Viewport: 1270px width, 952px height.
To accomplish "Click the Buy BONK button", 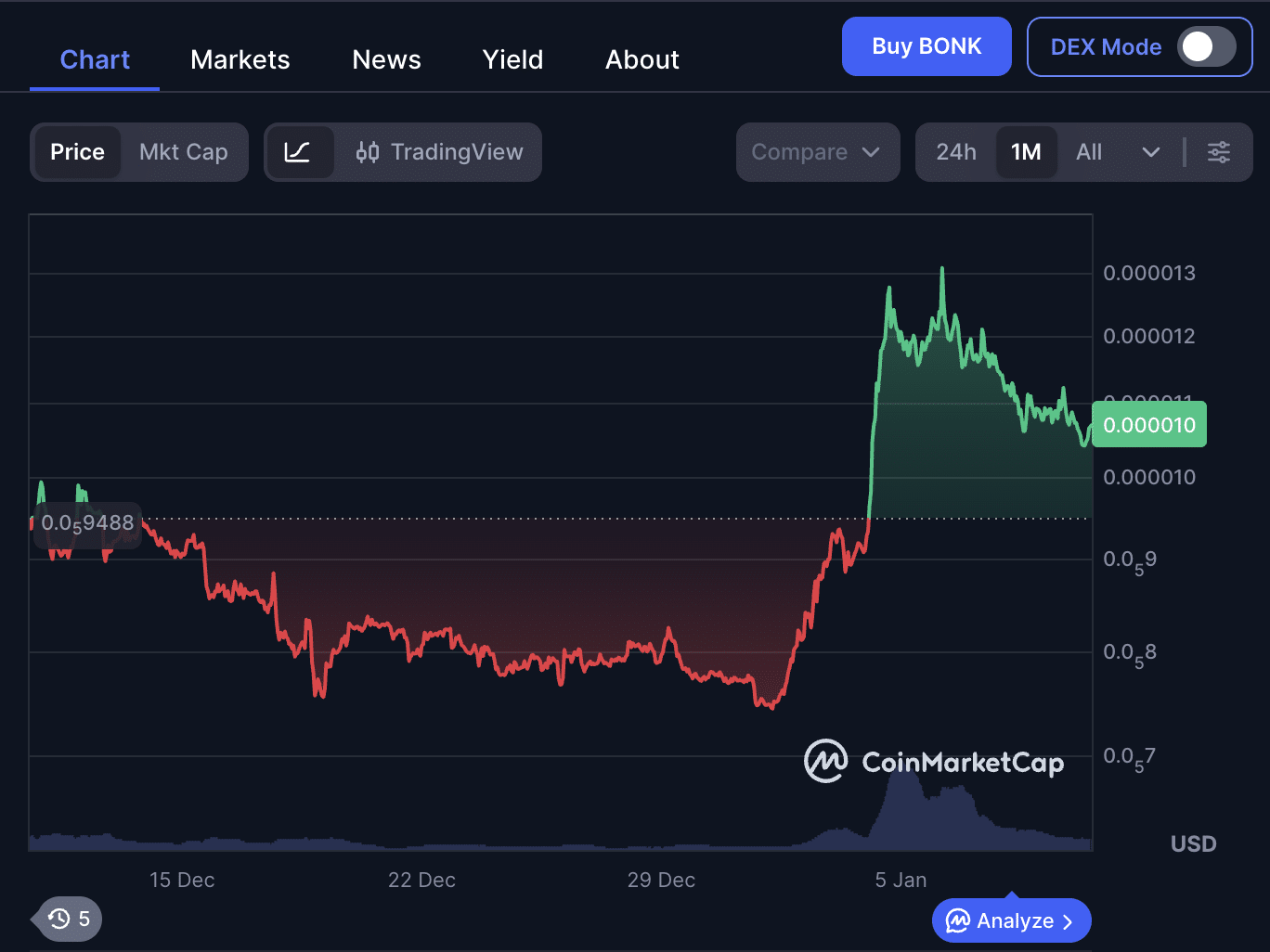I will coord(926,45).
